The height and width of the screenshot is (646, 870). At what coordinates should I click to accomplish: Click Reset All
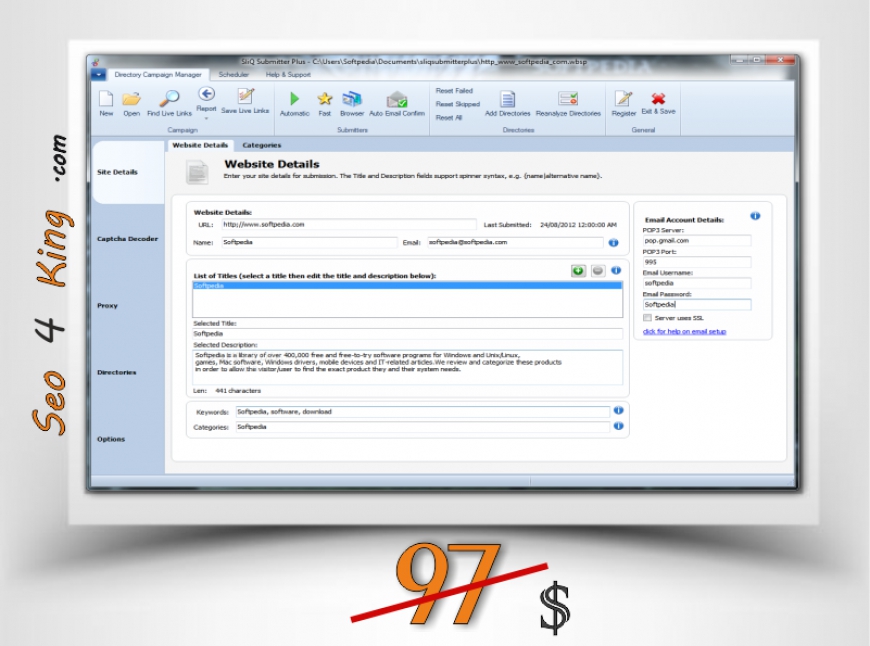[x=449, y=118]
